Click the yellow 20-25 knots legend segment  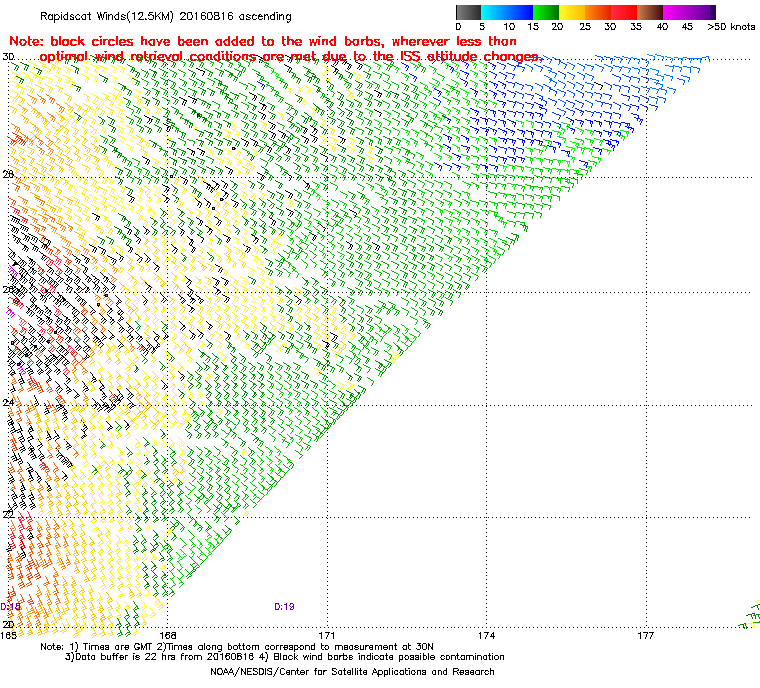(x=572, y=12)
